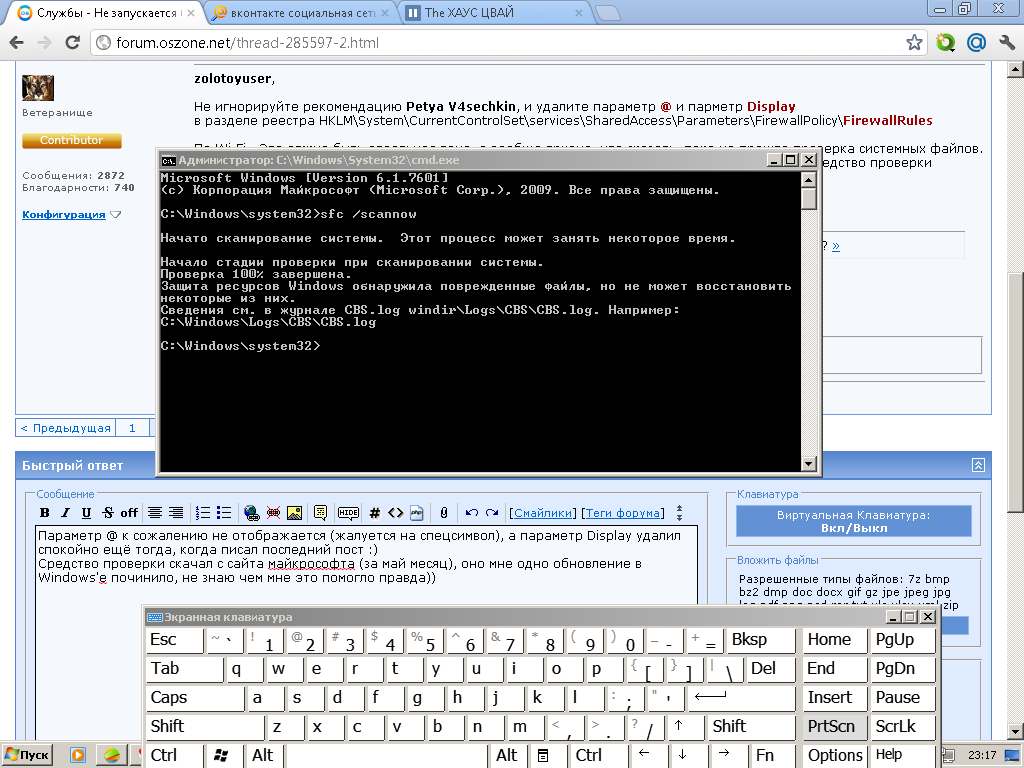
Task: Toggle the left Ctrl key on the on-screen keyboard
Action: tap(175, 756)
